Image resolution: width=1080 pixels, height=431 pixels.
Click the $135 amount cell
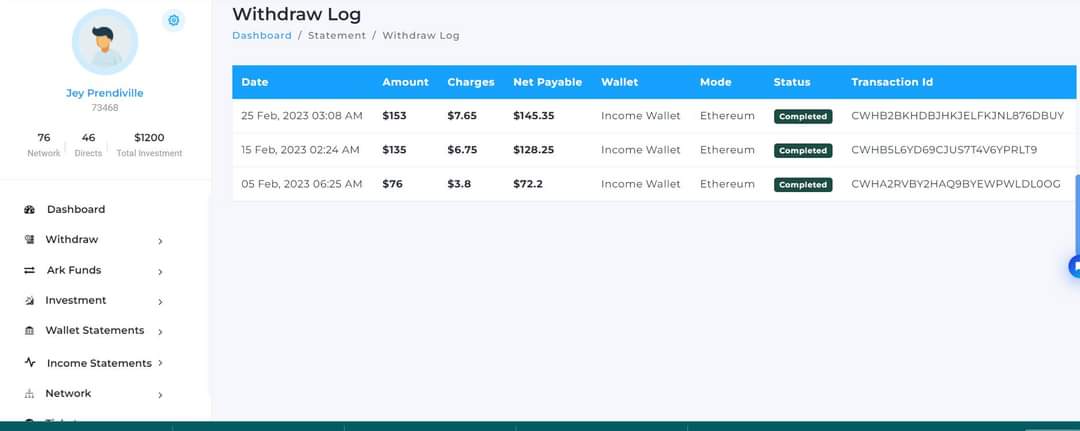[395, 149]
